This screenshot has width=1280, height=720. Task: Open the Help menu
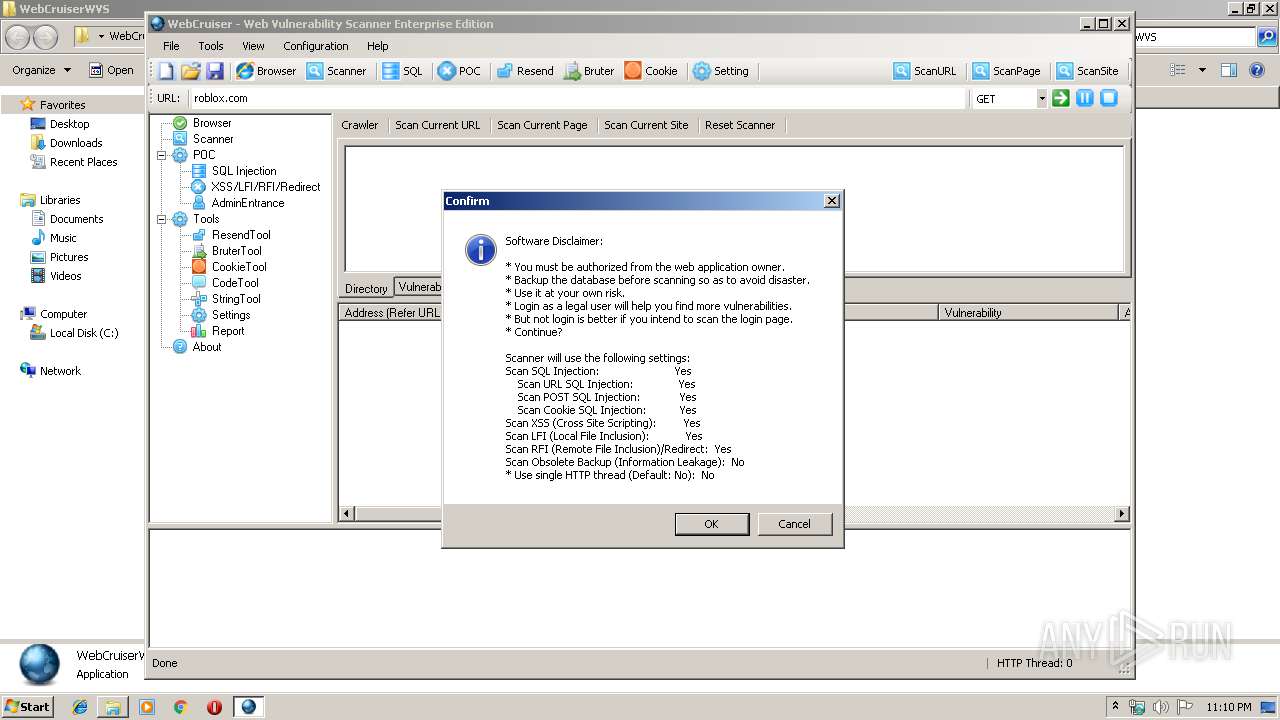[x=377, y=46]
